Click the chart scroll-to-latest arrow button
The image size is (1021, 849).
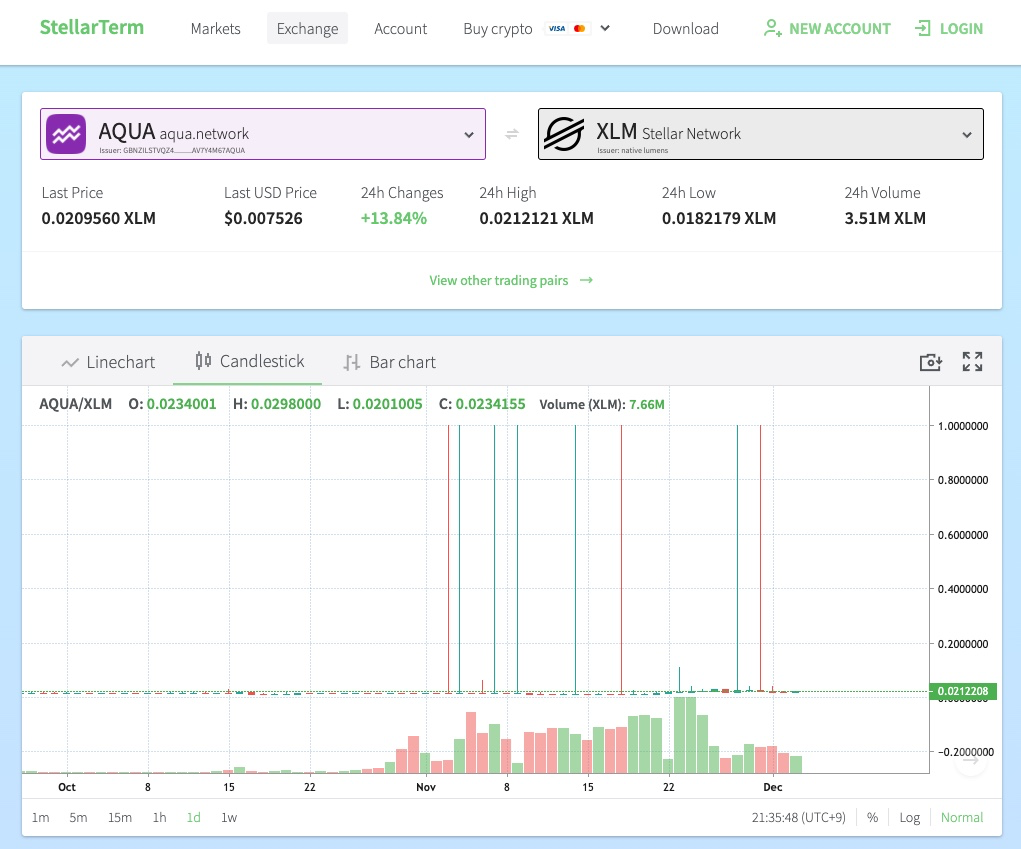tap(971, 760)
